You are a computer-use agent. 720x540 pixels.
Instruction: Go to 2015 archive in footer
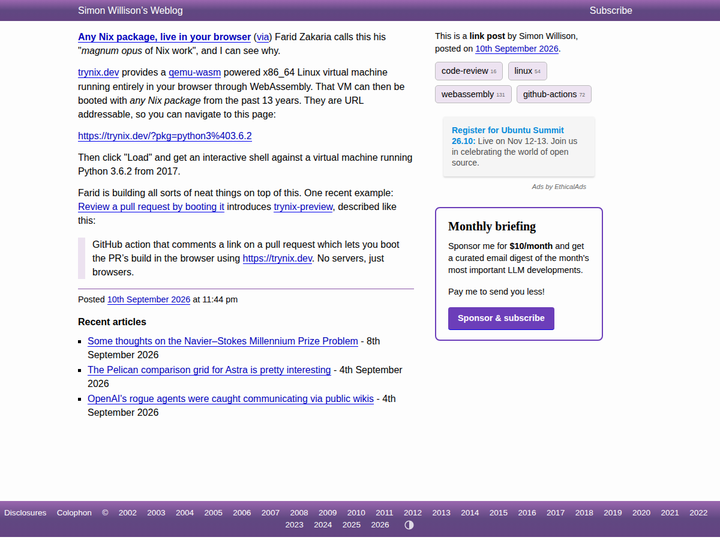pos(498,512)
